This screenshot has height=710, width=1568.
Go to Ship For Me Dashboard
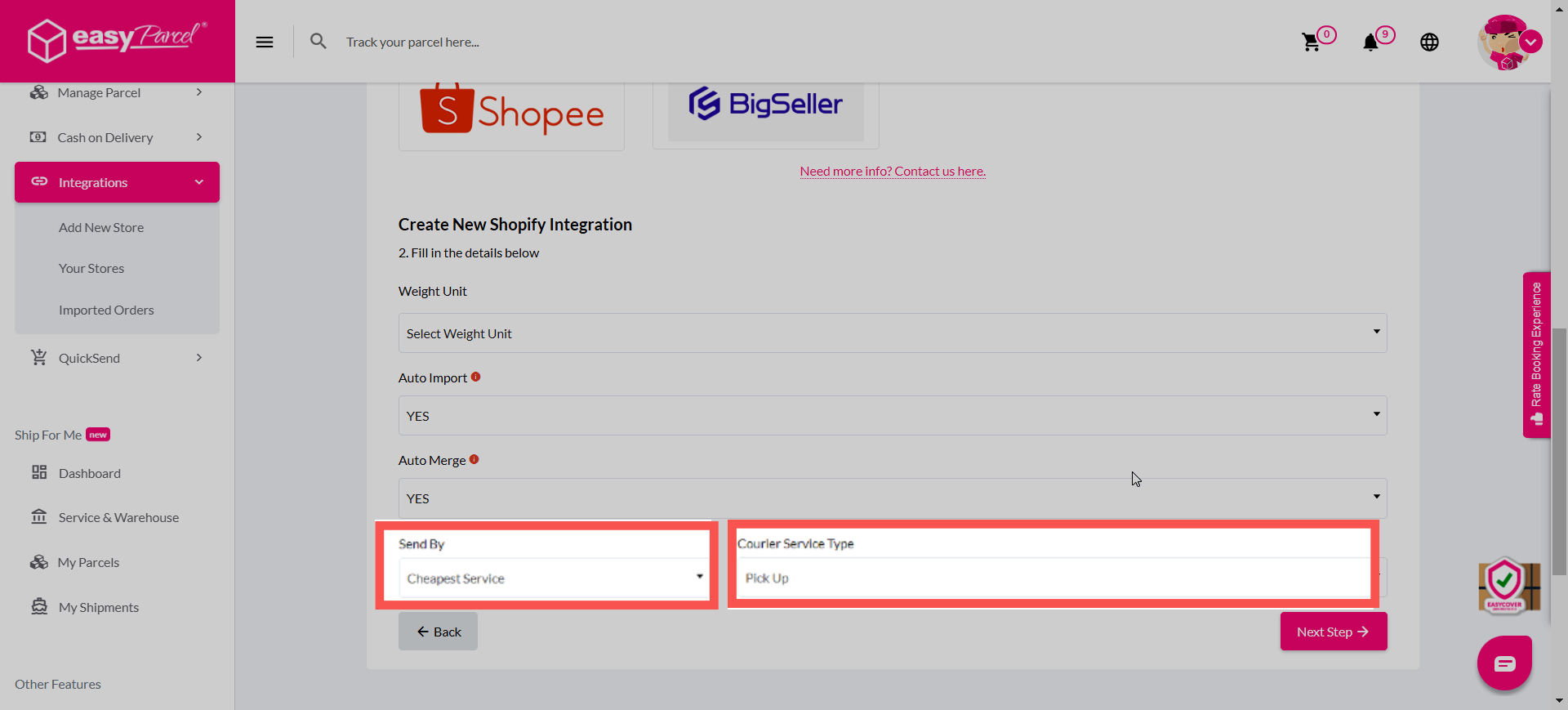[x=90, y=473]
